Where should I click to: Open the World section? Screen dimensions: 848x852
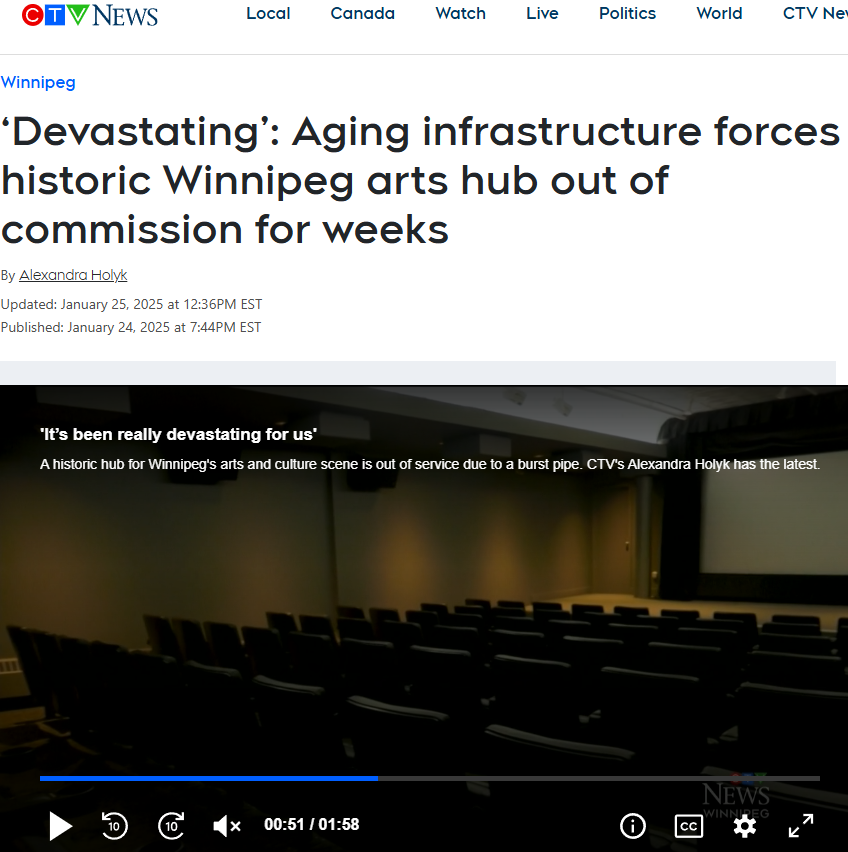pyautogui.click(x=719, y=13)
